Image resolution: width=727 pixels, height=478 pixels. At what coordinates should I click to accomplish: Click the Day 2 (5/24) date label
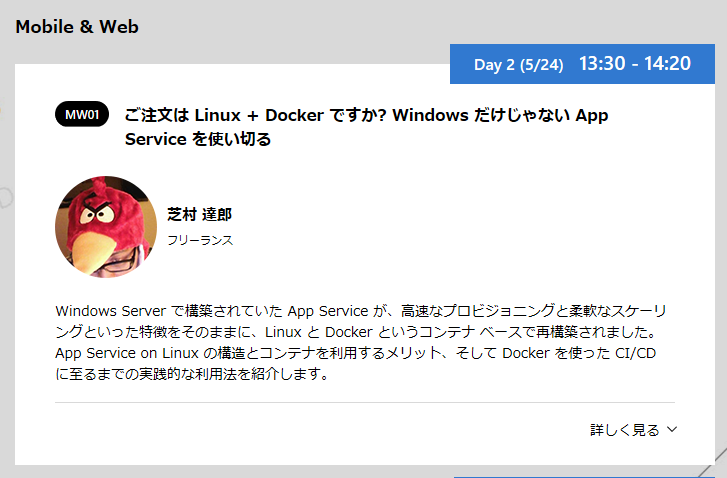coord(518,64)
